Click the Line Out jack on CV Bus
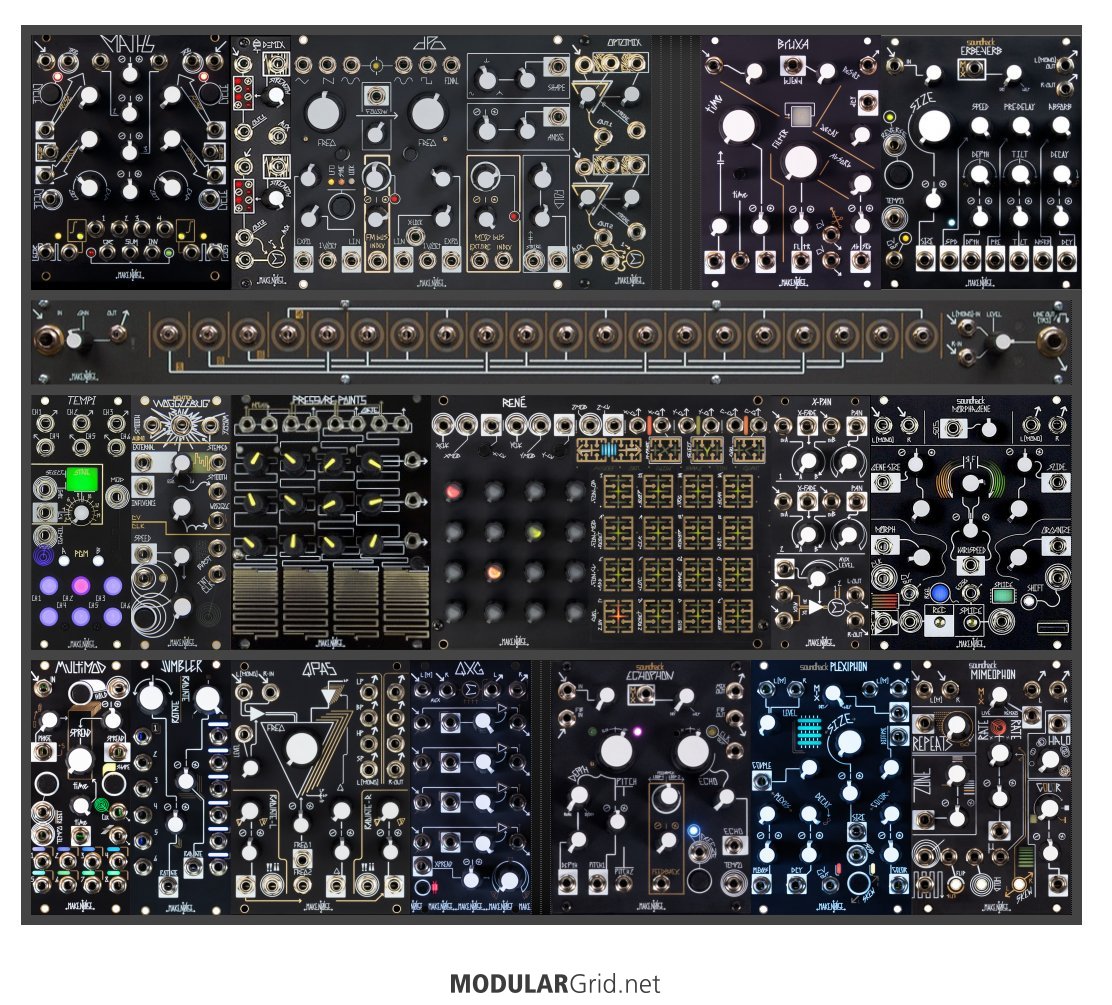This screenshot has width=1112, height=1005. click(1051, 342)
